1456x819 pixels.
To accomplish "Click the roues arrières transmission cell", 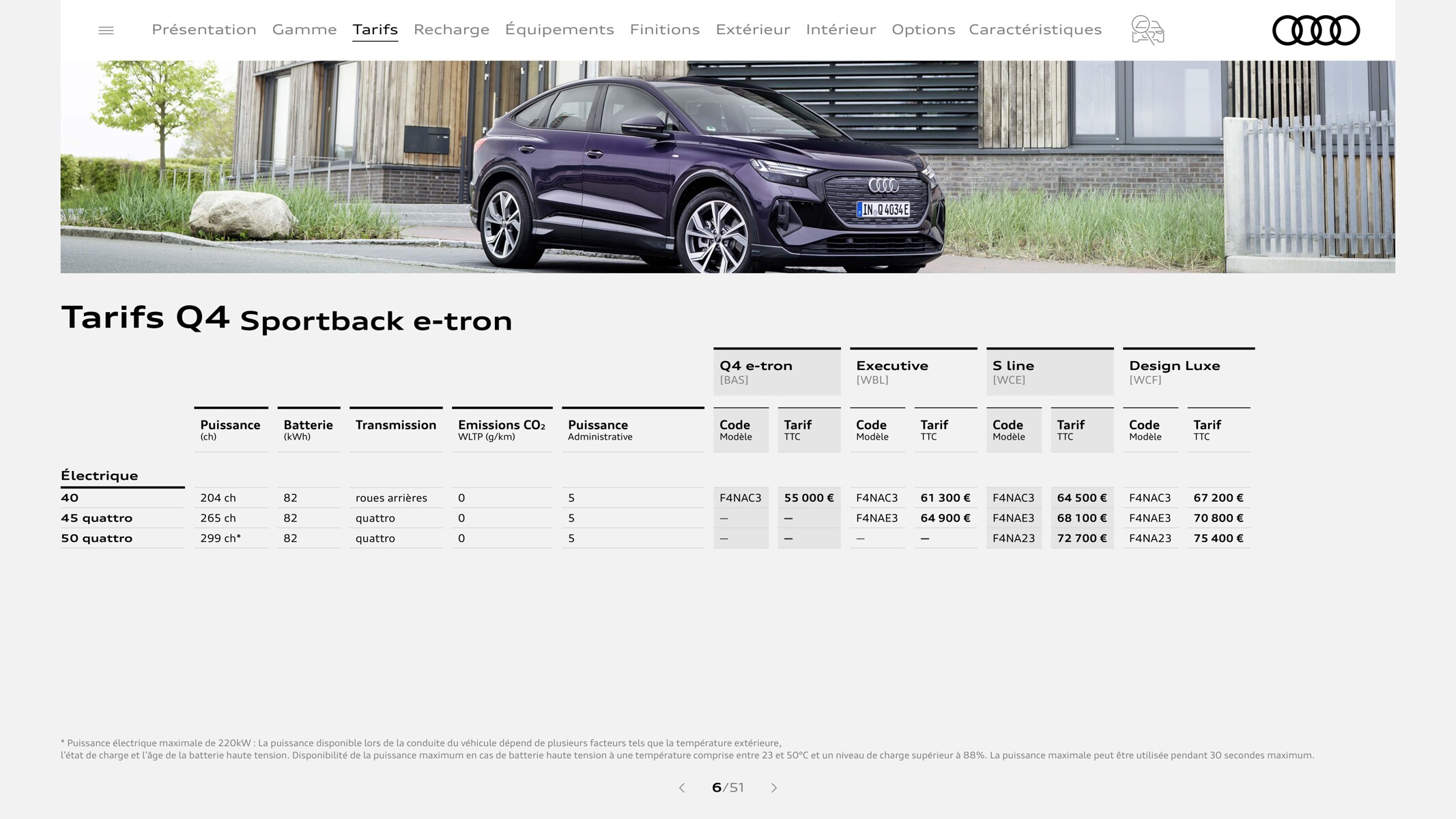I will click(x=391, y=498).
